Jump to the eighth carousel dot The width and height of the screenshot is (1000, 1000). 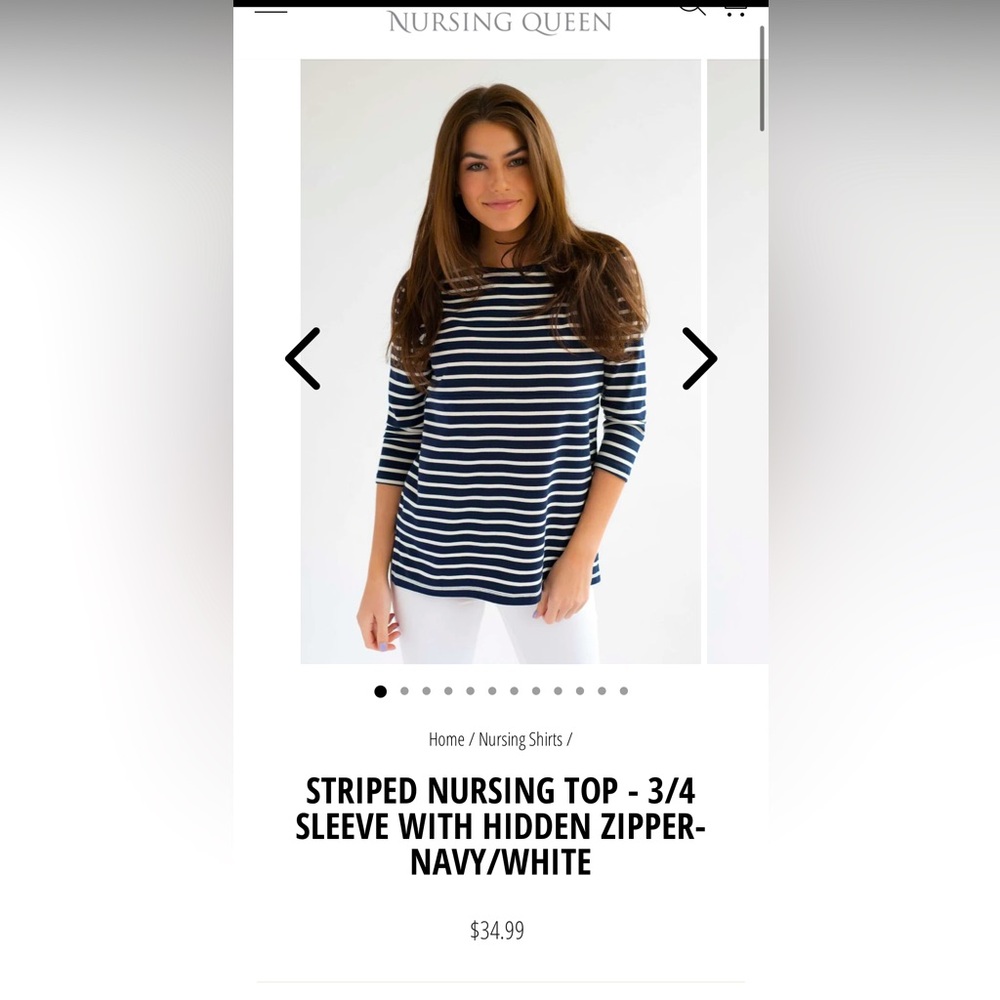coord(536,691)
